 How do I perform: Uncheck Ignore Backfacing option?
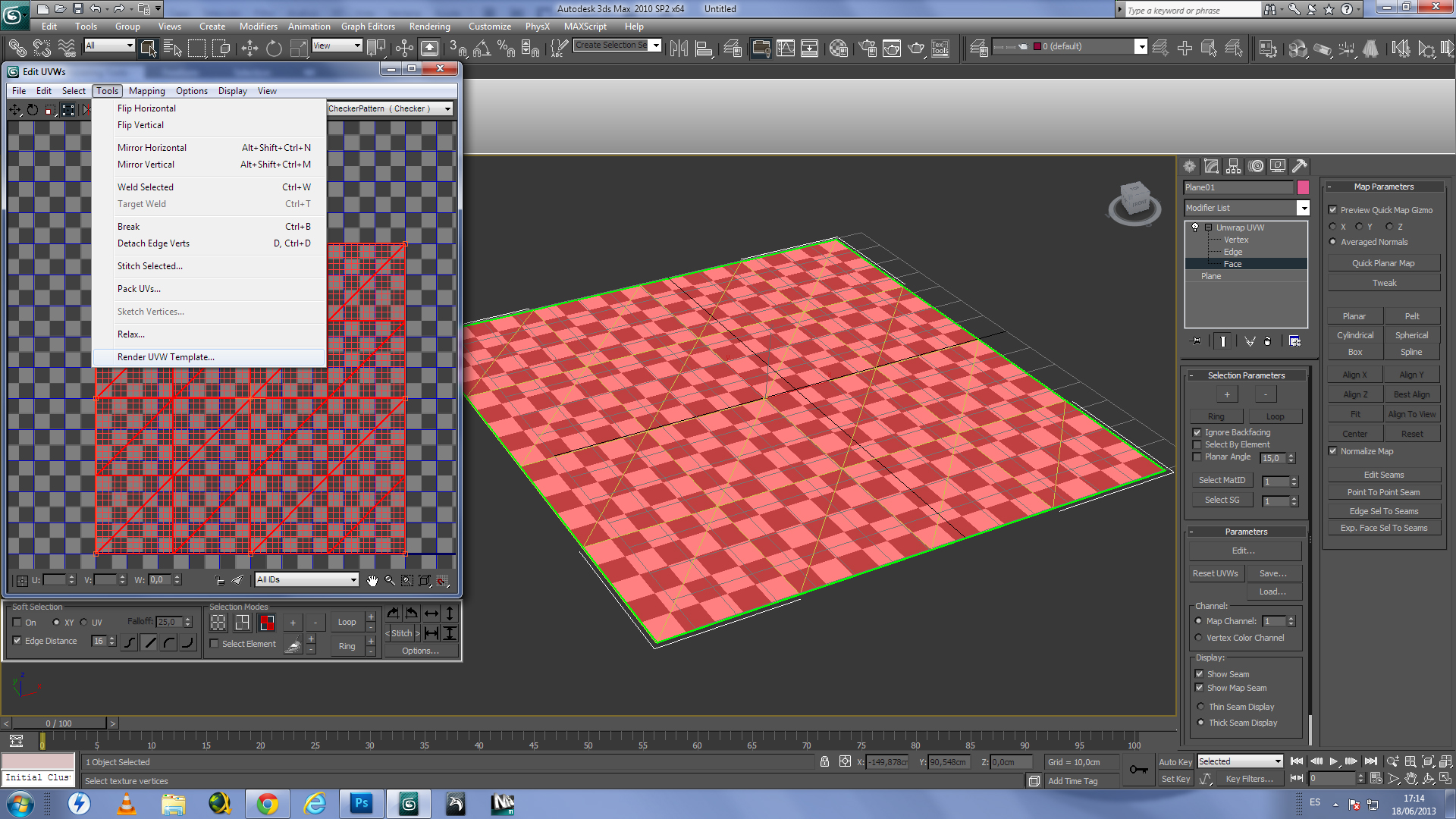[x=1197, y=432]
